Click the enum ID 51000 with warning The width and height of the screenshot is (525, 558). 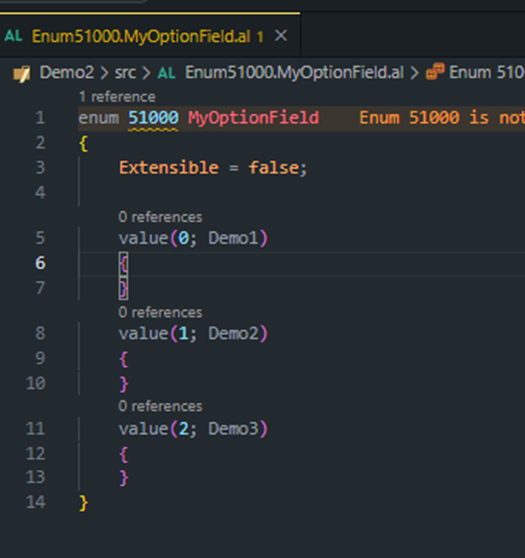tap(153, 118)
